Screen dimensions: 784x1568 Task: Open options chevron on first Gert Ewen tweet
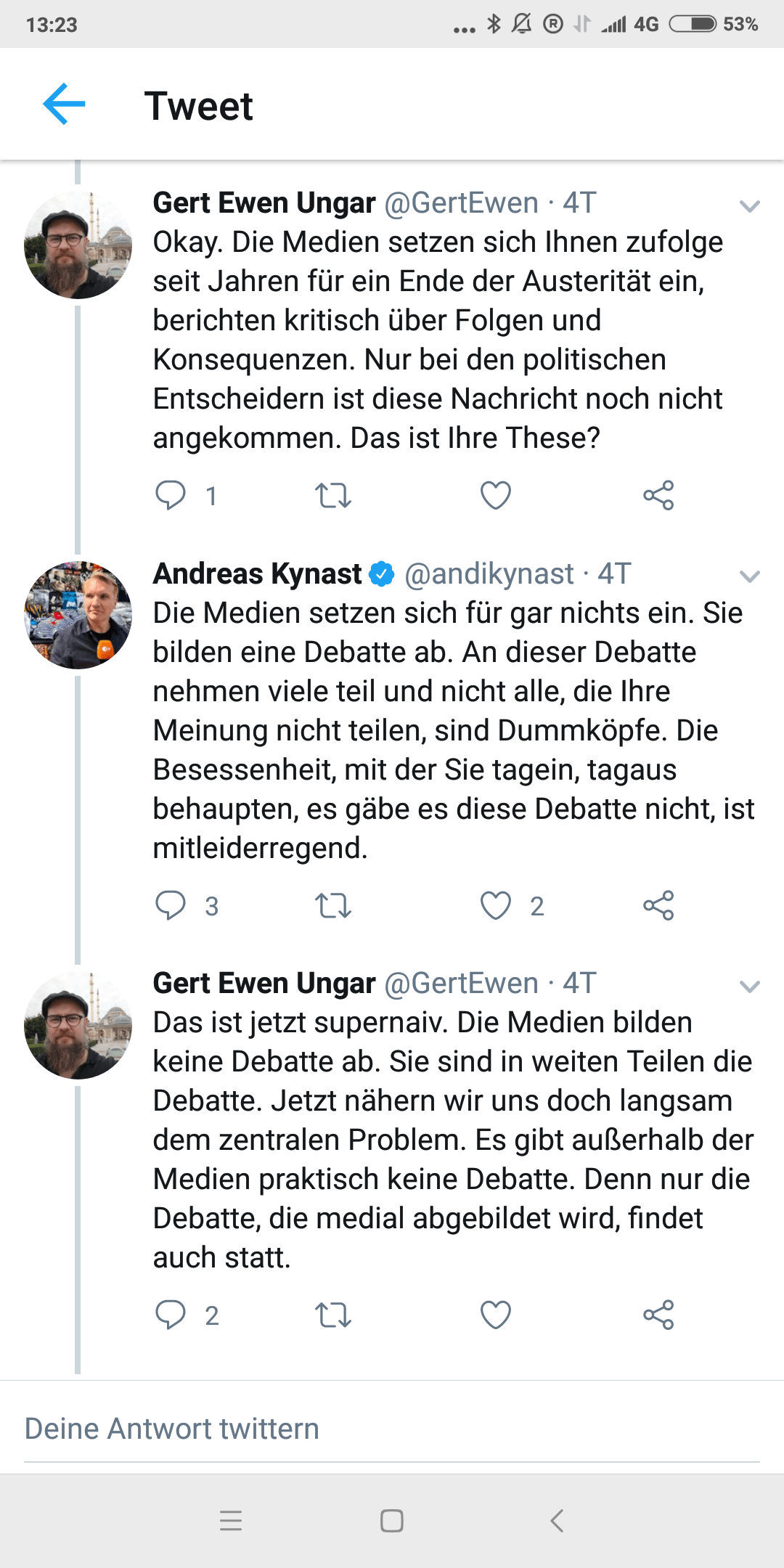tap(749, 206)
